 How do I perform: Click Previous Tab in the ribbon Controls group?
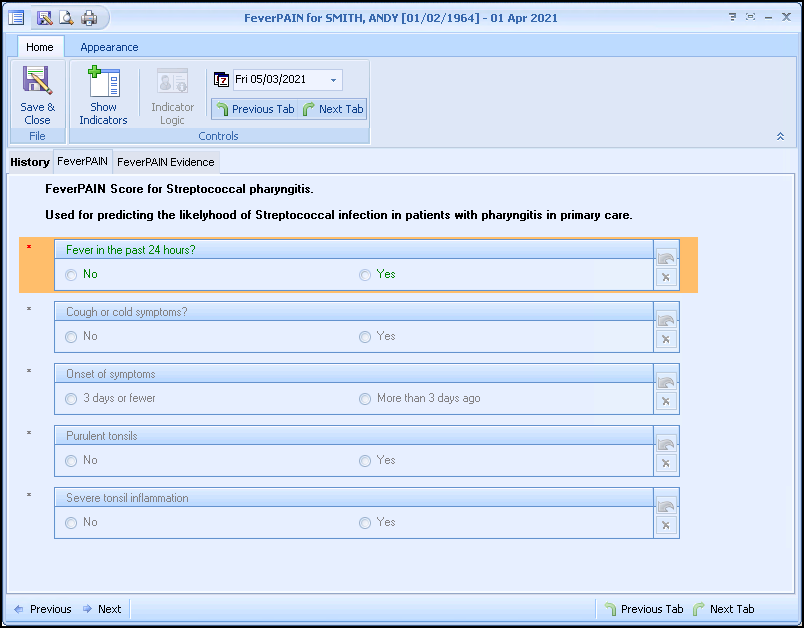[255, 109]
